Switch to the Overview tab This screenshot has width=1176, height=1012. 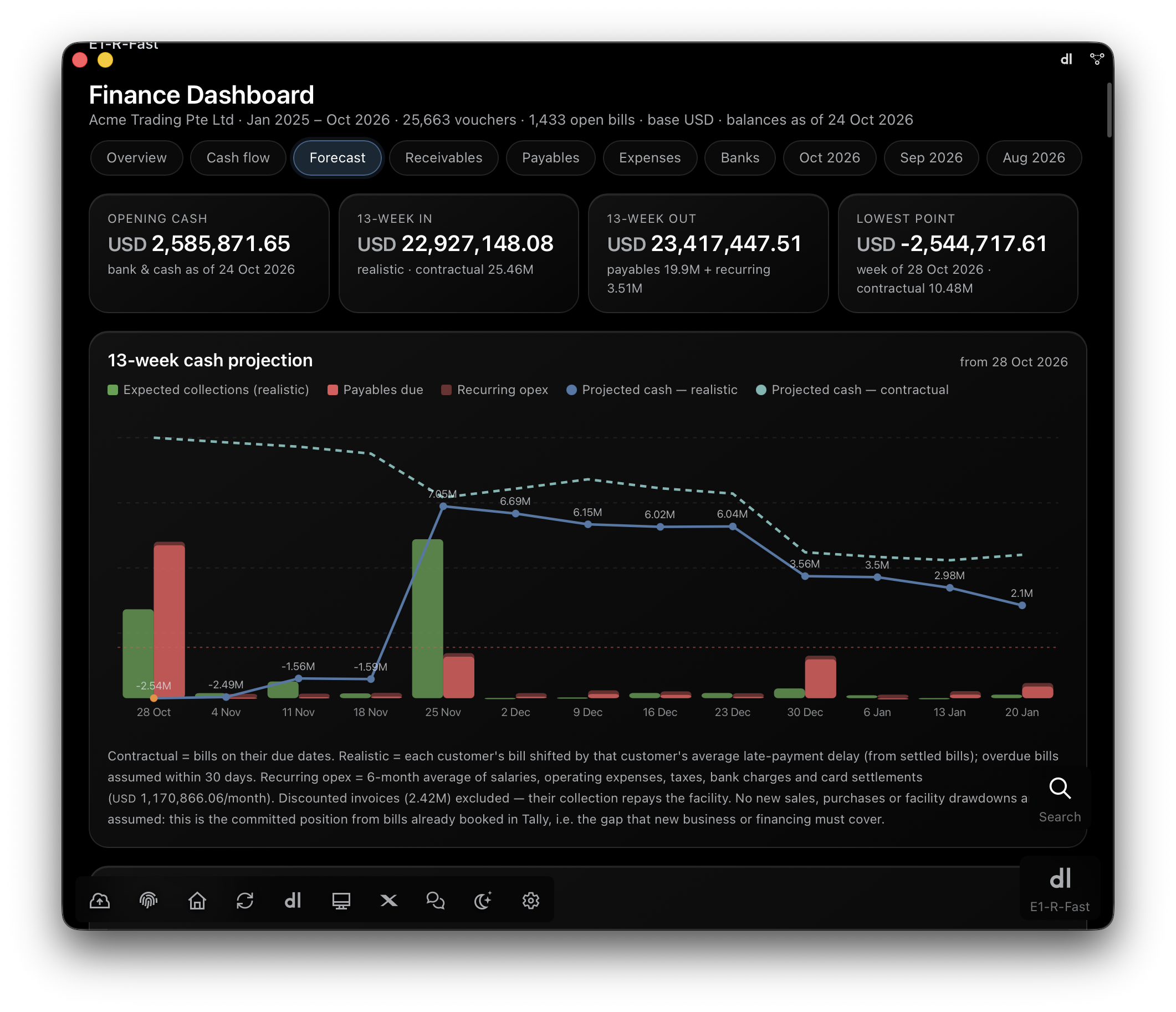(x=137, y=158)
